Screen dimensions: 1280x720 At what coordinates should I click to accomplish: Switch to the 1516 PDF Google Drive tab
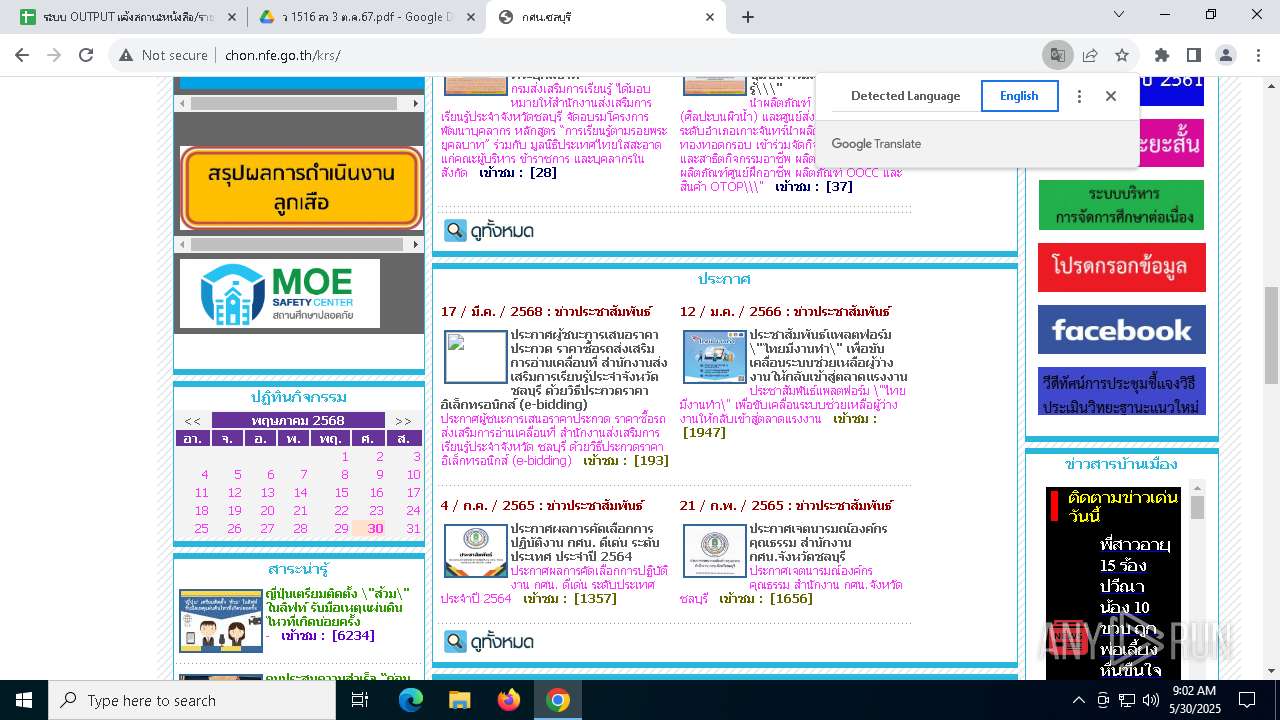pyautogui.click(x=366, y=17)
